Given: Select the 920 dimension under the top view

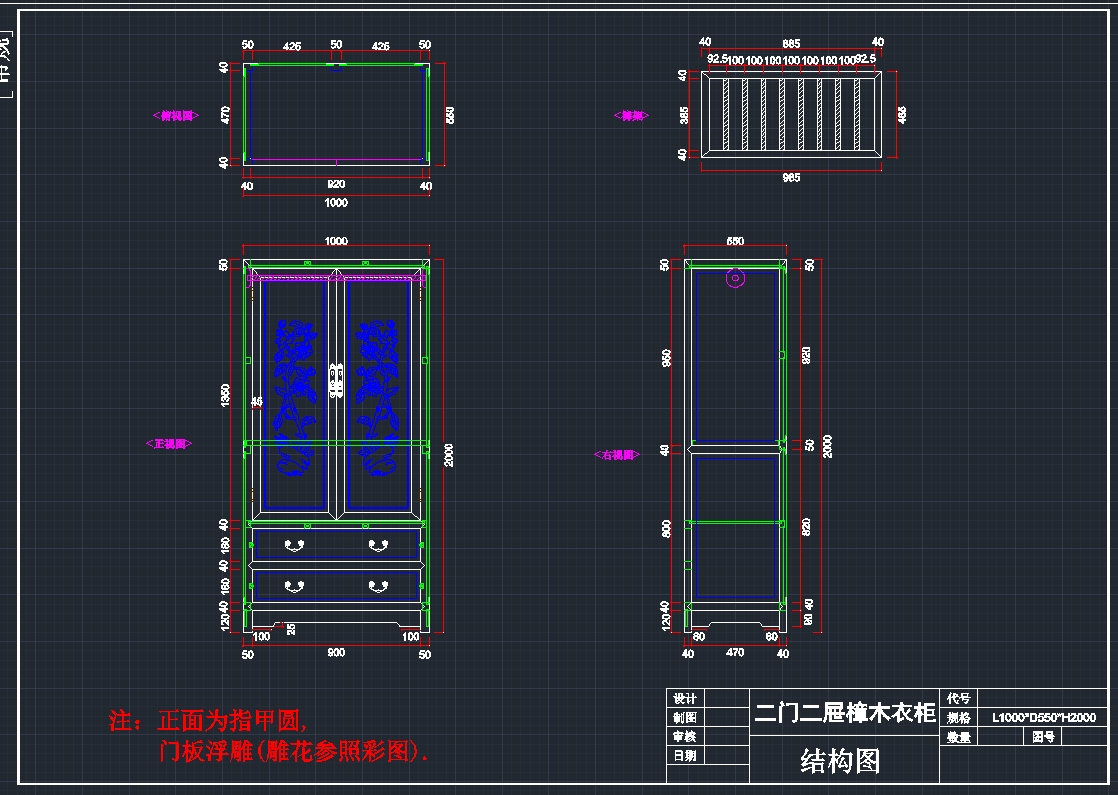Looking at the screenshot, I should [336, 184].
